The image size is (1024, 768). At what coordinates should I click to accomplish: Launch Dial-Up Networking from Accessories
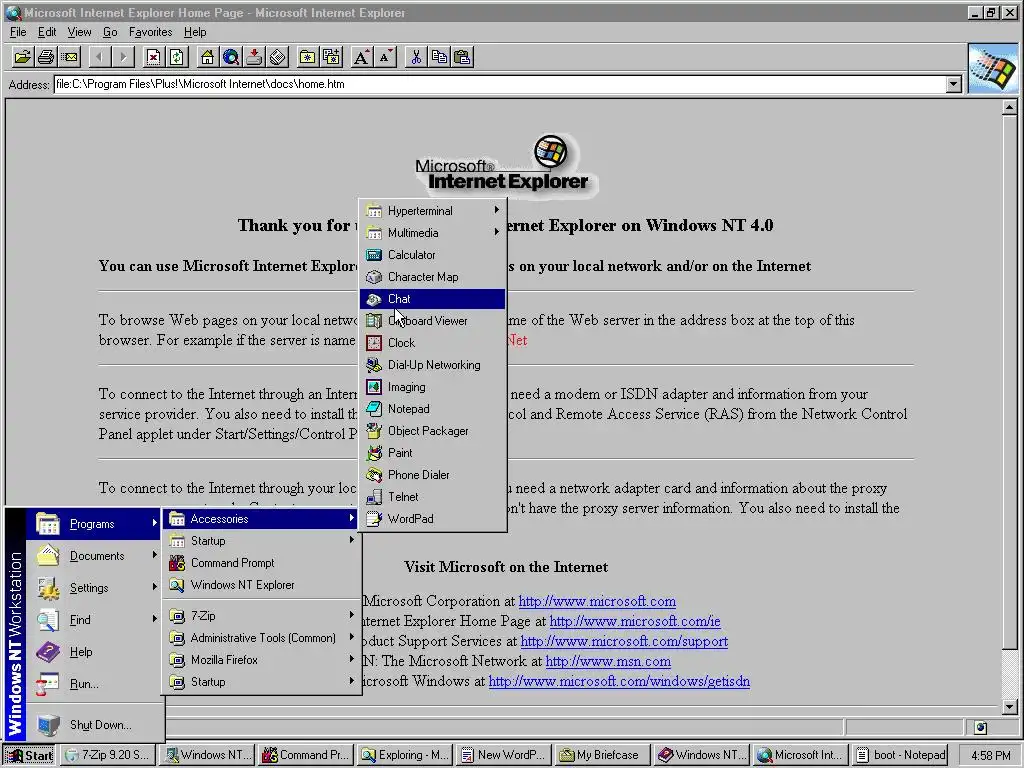(432, 365)
